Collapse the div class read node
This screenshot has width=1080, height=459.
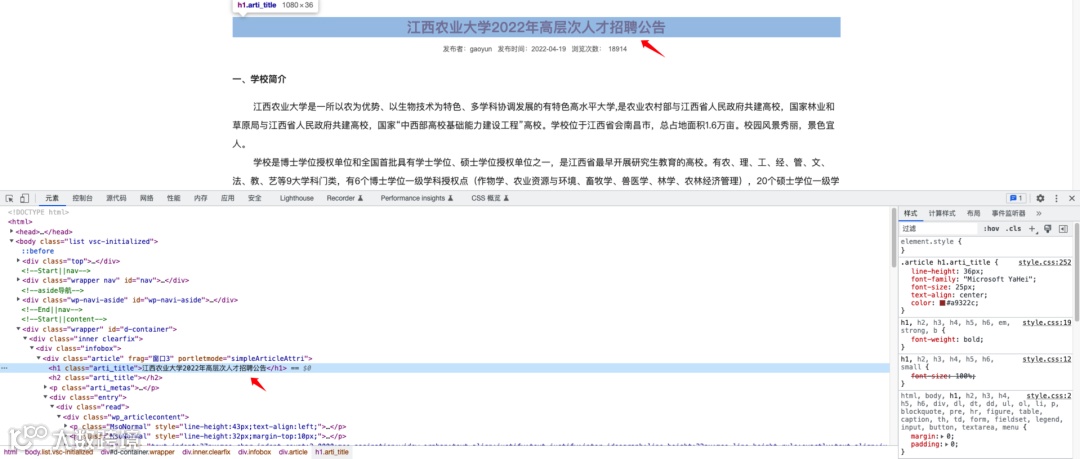[53, 407]
